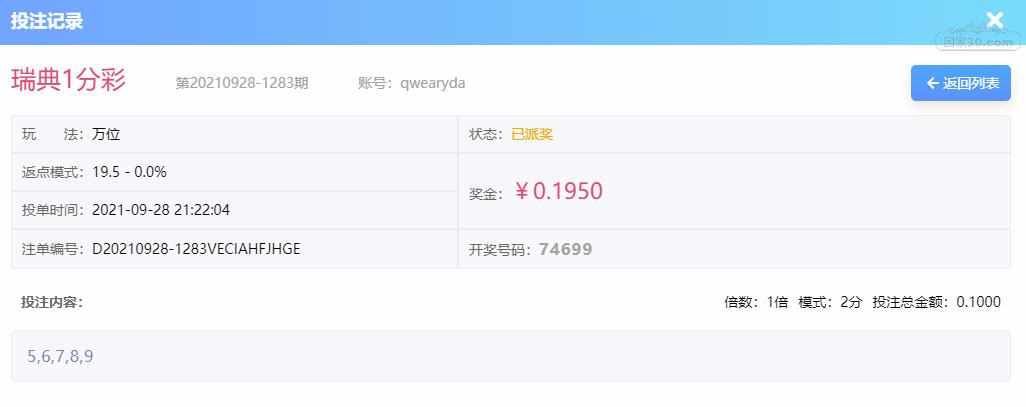Screen dimensions: 1026x407
Task: Click the bet content 5,6,7,8,9
Action: click(60, 356)
